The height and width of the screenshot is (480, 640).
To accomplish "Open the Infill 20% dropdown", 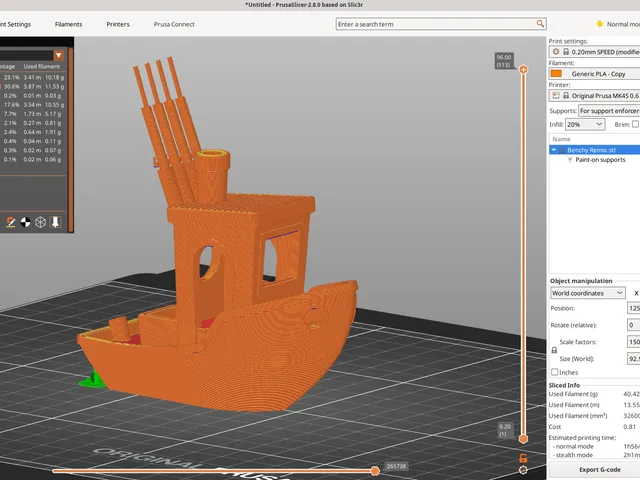I will (x=585, y=124).
